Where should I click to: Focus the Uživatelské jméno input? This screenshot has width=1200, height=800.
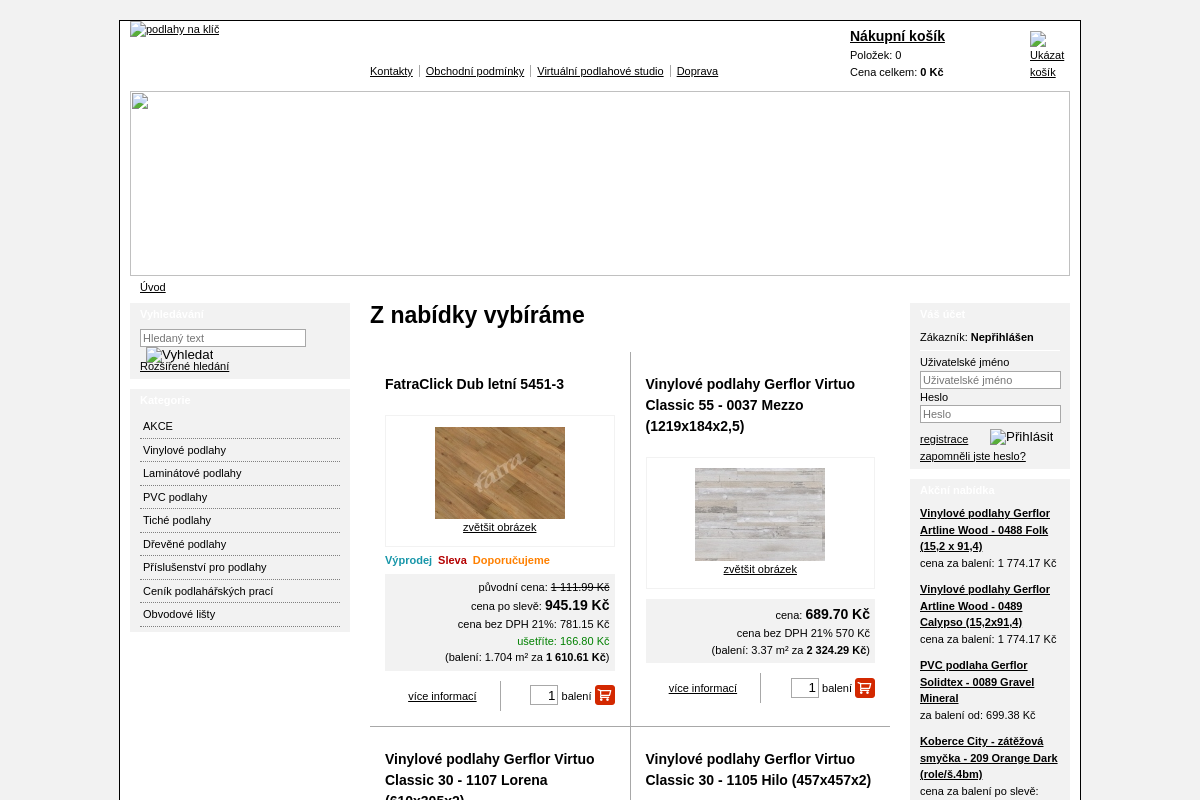(990, 380)
